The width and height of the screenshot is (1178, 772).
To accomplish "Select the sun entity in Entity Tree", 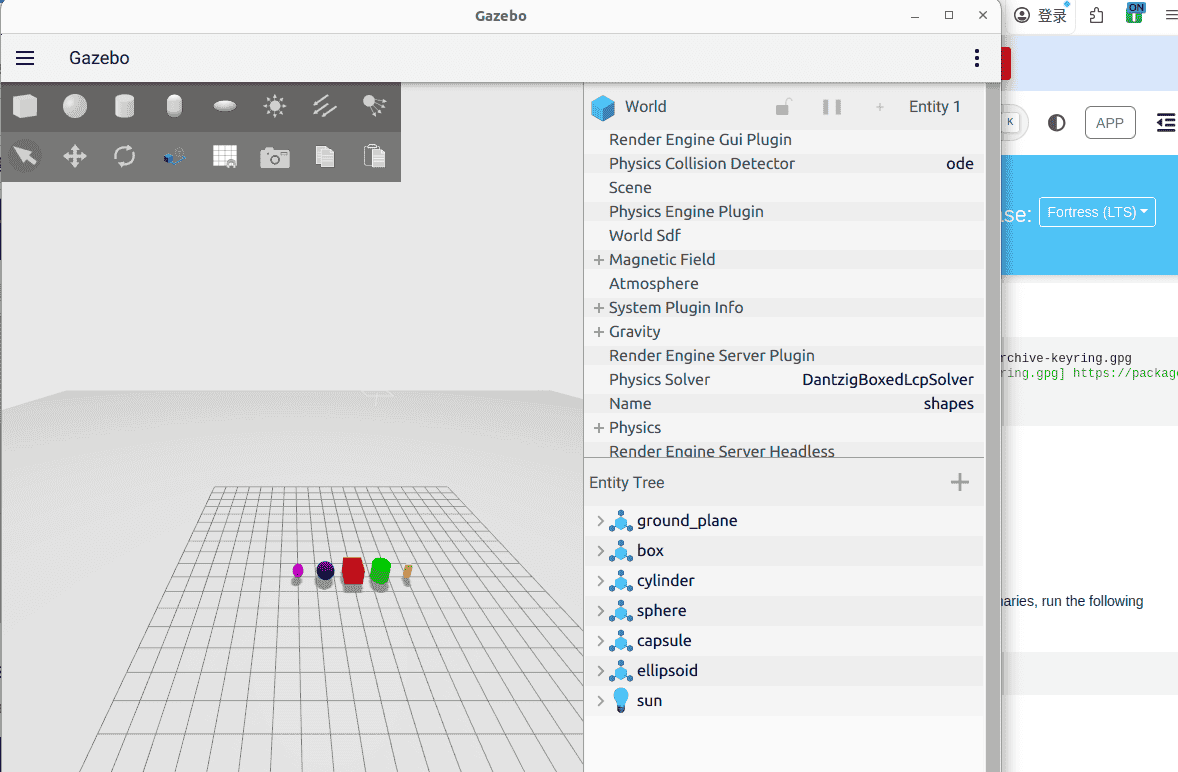I will [x=650, y=700].
